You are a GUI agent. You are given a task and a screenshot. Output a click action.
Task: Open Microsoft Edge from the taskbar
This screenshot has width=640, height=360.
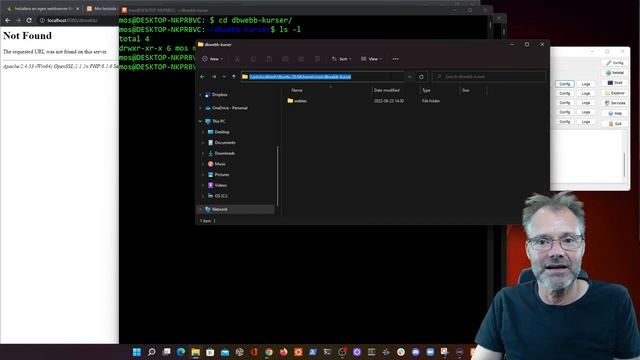(181, 352)
